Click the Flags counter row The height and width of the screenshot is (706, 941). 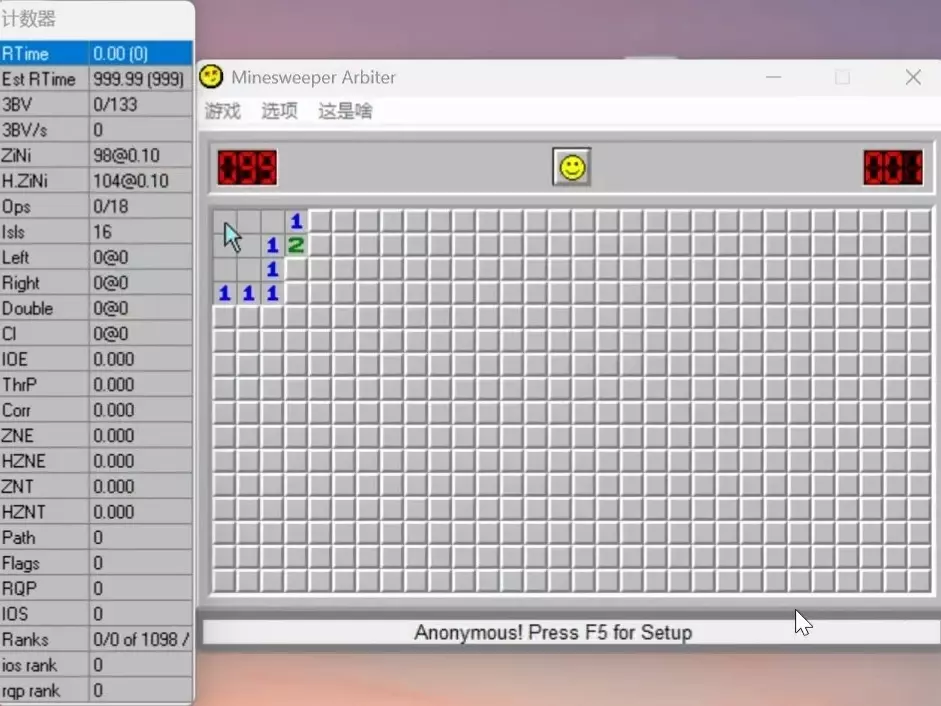(96, 563)
